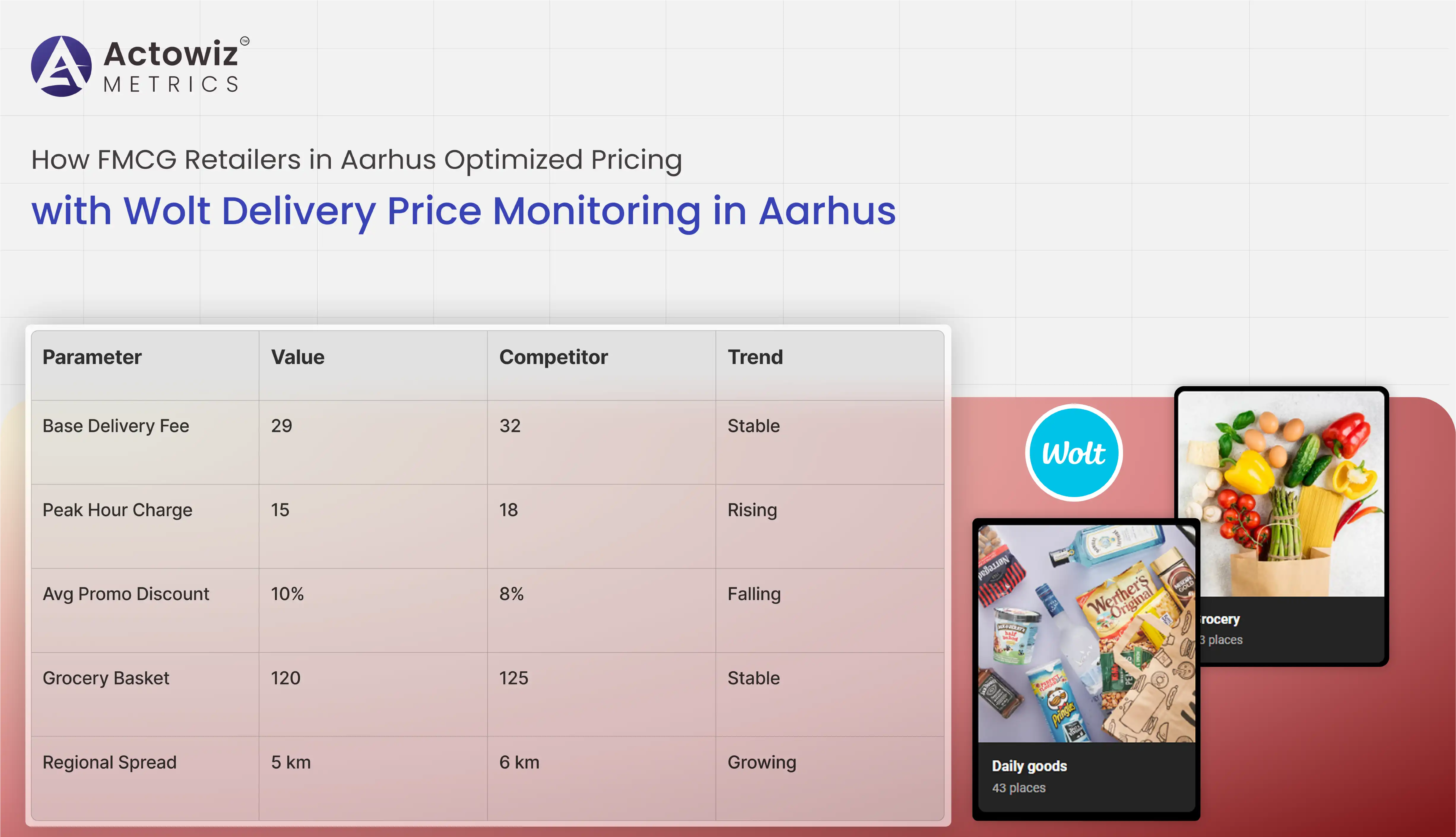The width and height of the screenshot is (1456, 837).
Task: Select the Competitor column header
Action: tap(553, 357)
